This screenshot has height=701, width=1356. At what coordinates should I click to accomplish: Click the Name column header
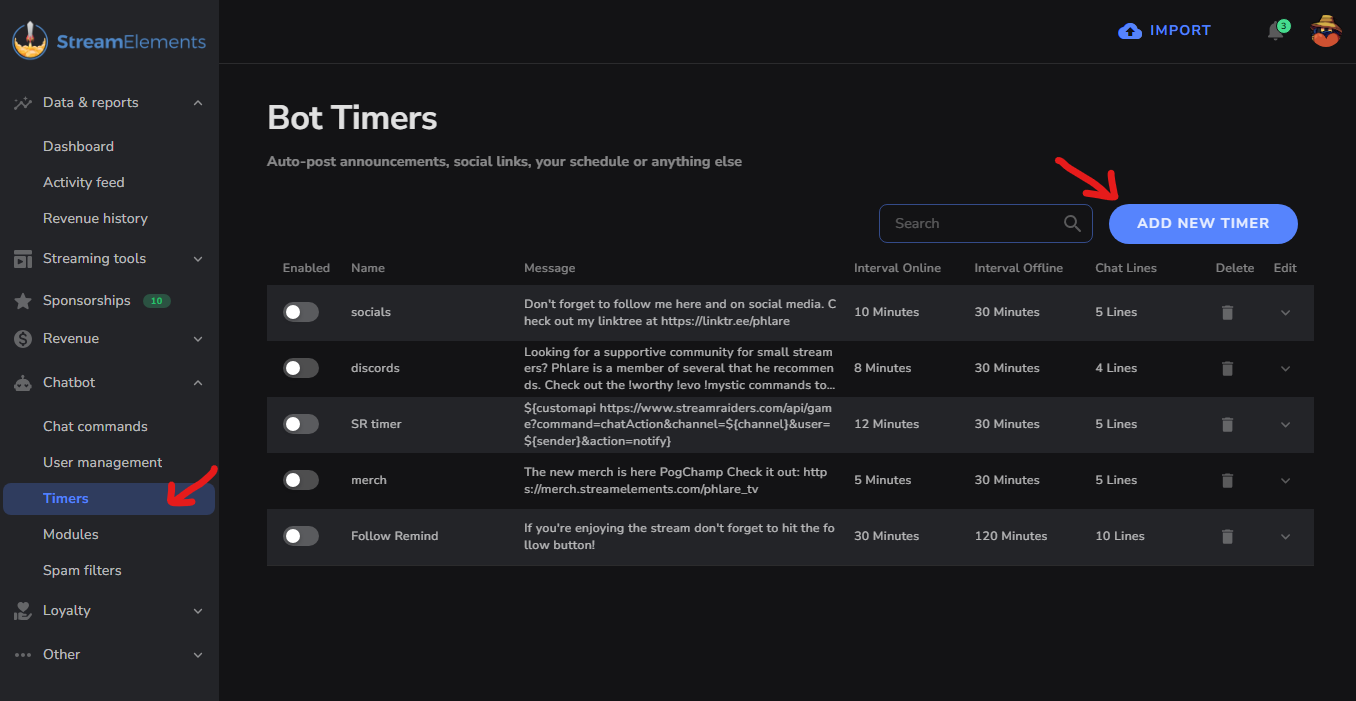pos(368,268)
